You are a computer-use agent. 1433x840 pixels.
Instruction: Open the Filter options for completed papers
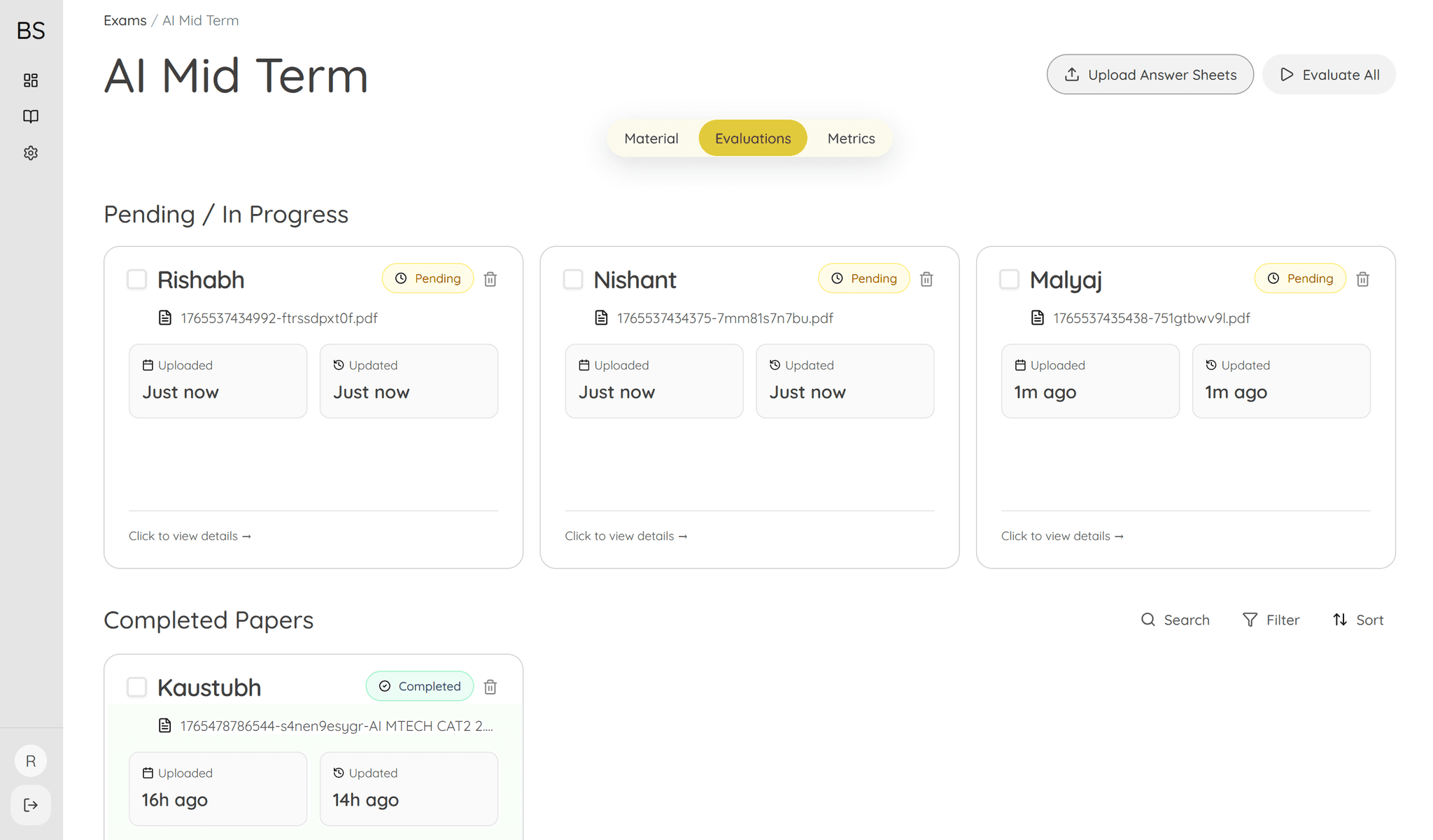pos(1271,620)
